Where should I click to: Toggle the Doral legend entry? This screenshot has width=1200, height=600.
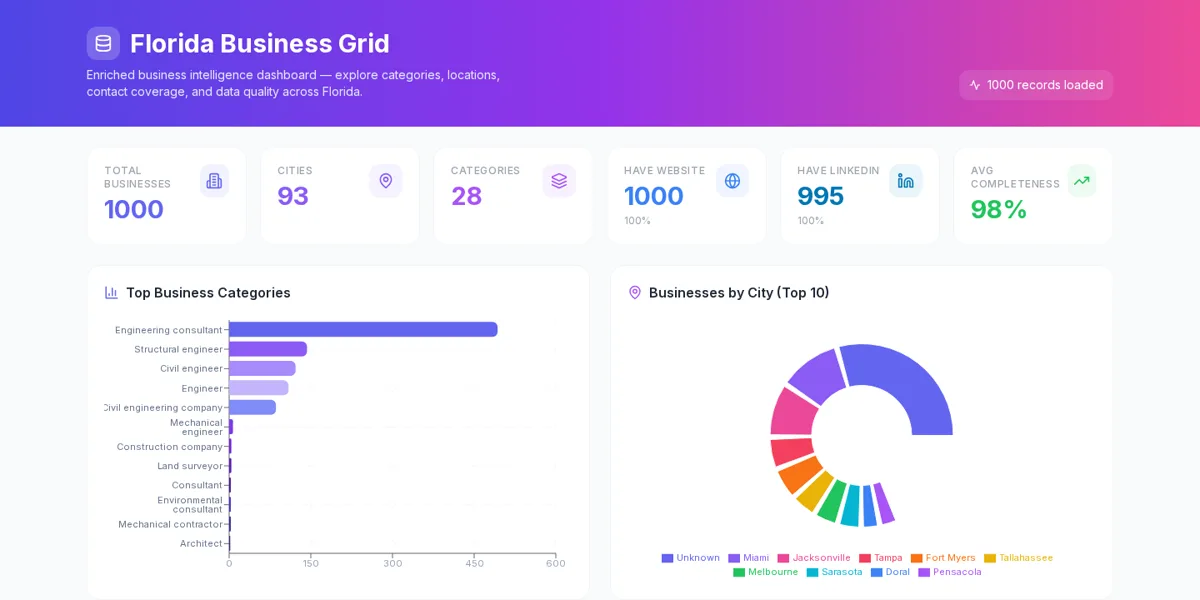click(x=890, y=572)
